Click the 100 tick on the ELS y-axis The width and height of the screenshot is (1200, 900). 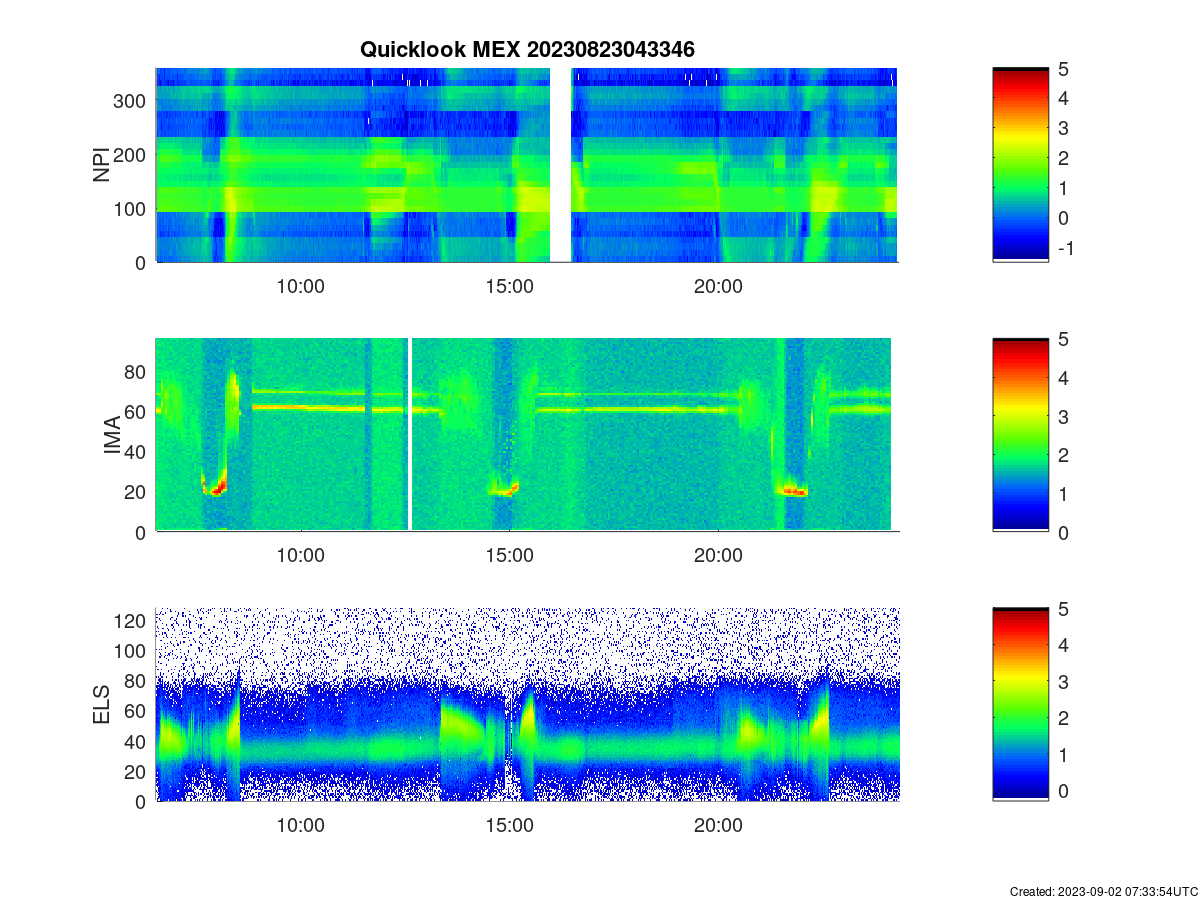(x=132, y=650)
